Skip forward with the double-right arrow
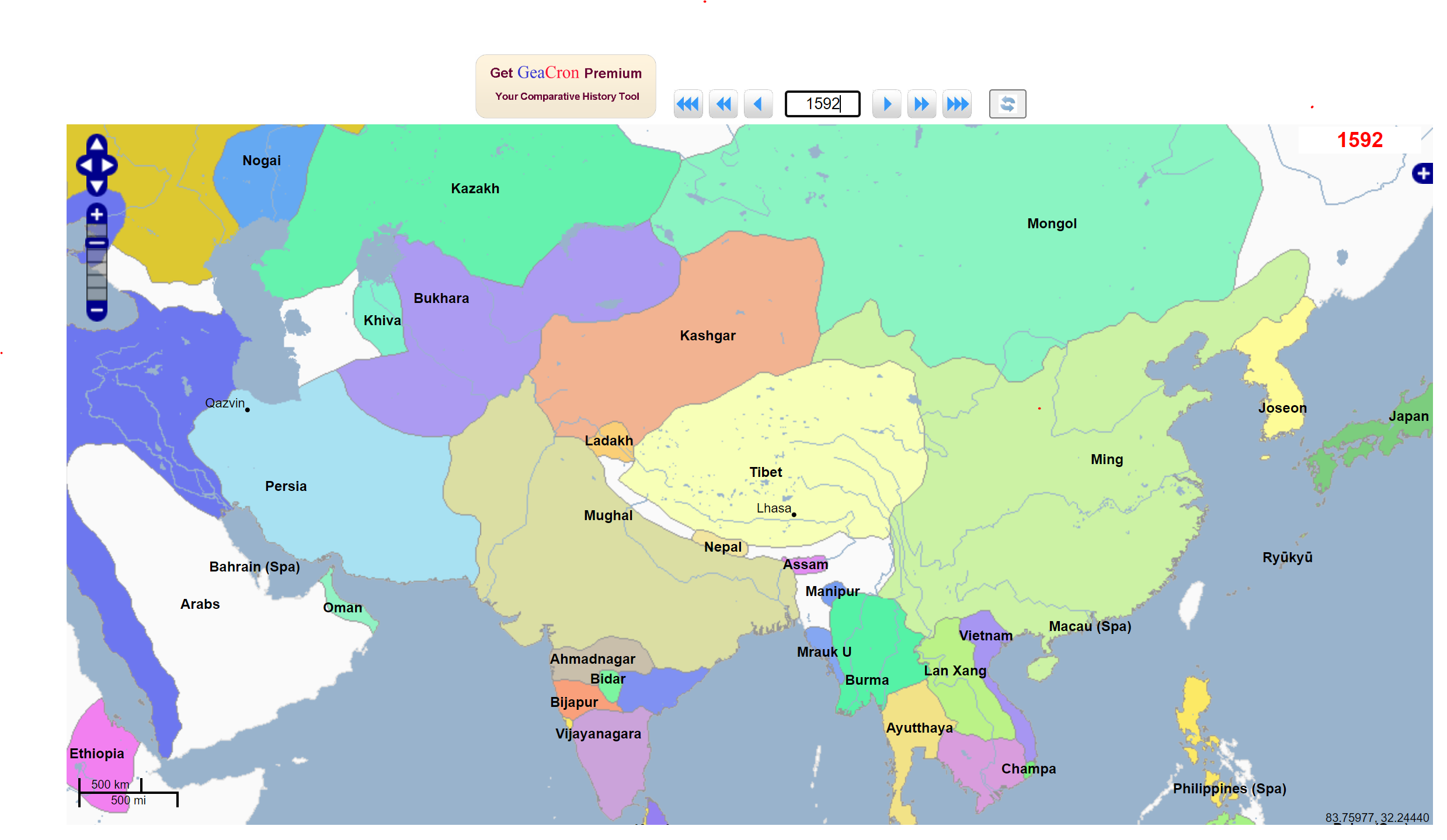Screen dimensions: 1447x840 point(921,104)
